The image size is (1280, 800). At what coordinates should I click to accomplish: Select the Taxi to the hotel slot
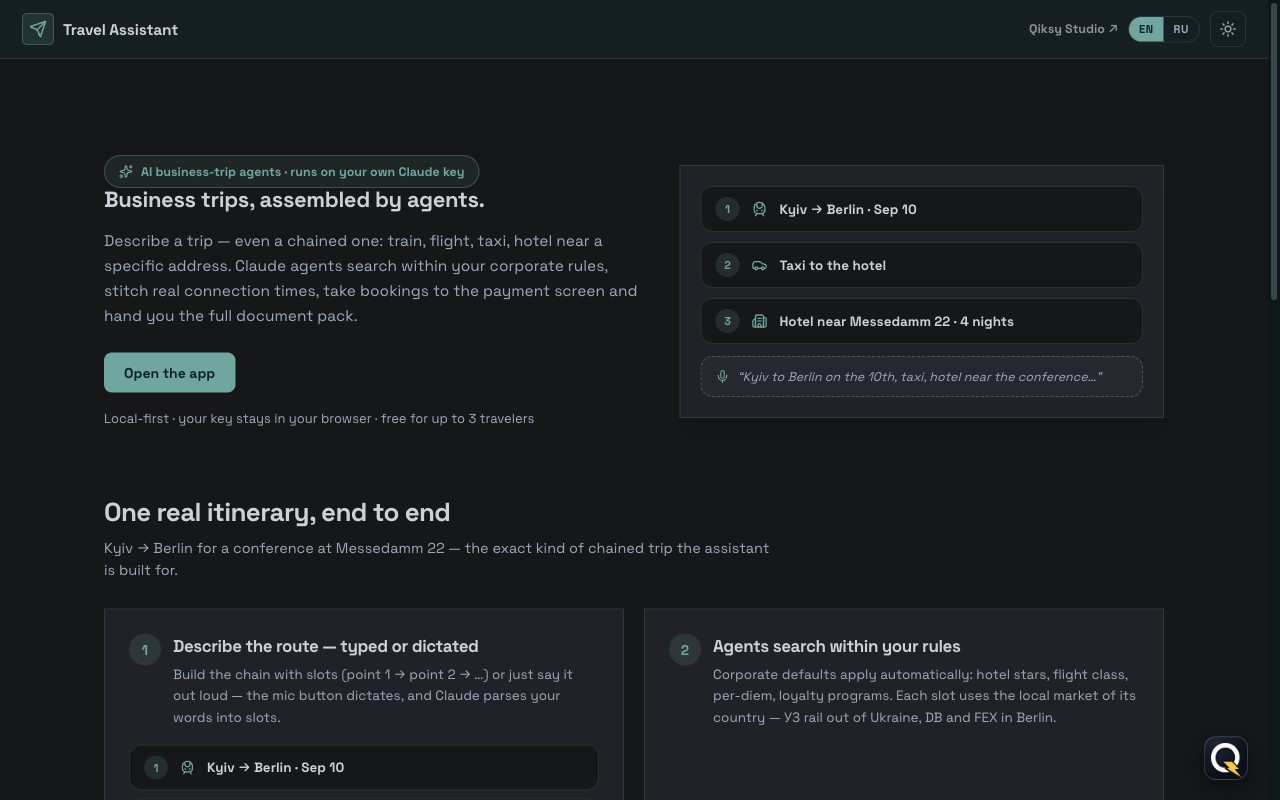pyautogui.click(x=921, y=265)
